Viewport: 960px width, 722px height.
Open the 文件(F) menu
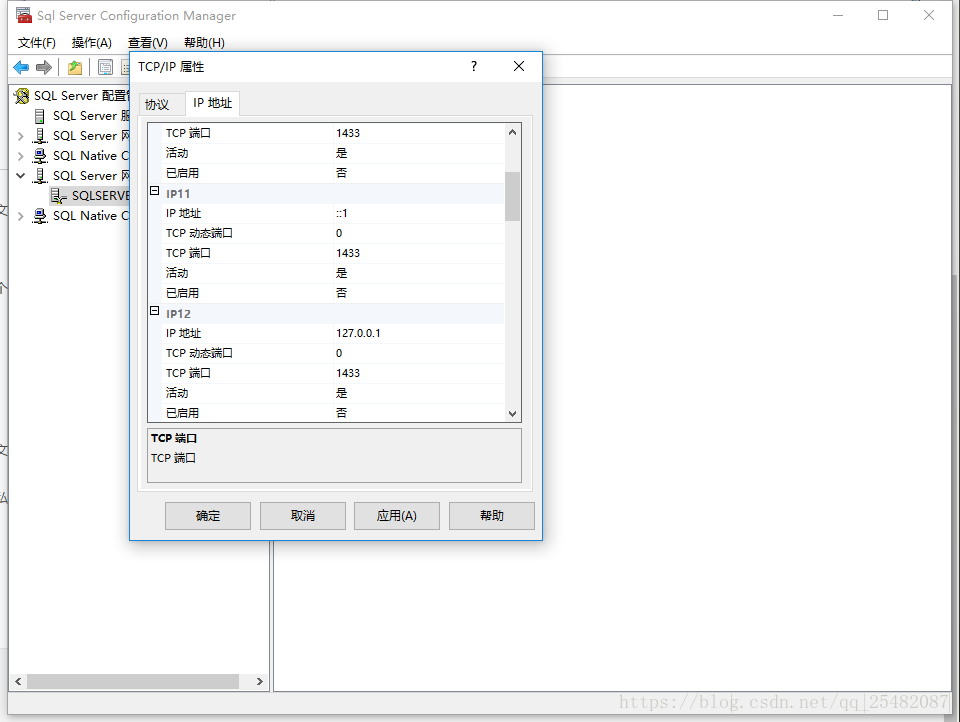[x=37, y=42]
